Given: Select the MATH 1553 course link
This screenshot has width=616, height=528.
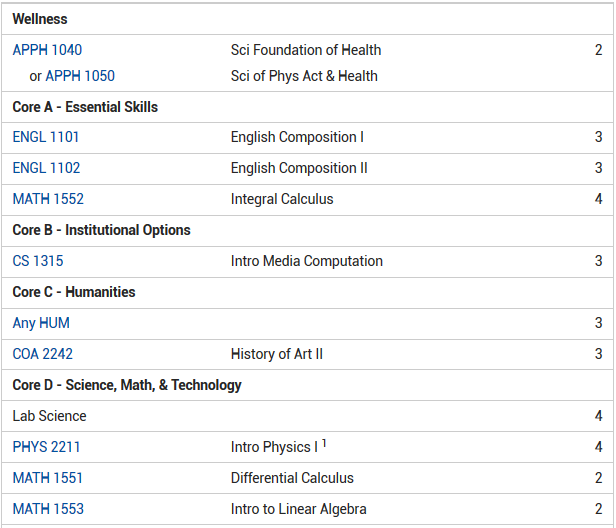Looking at the screenshot, I should [x=48, y=509].
